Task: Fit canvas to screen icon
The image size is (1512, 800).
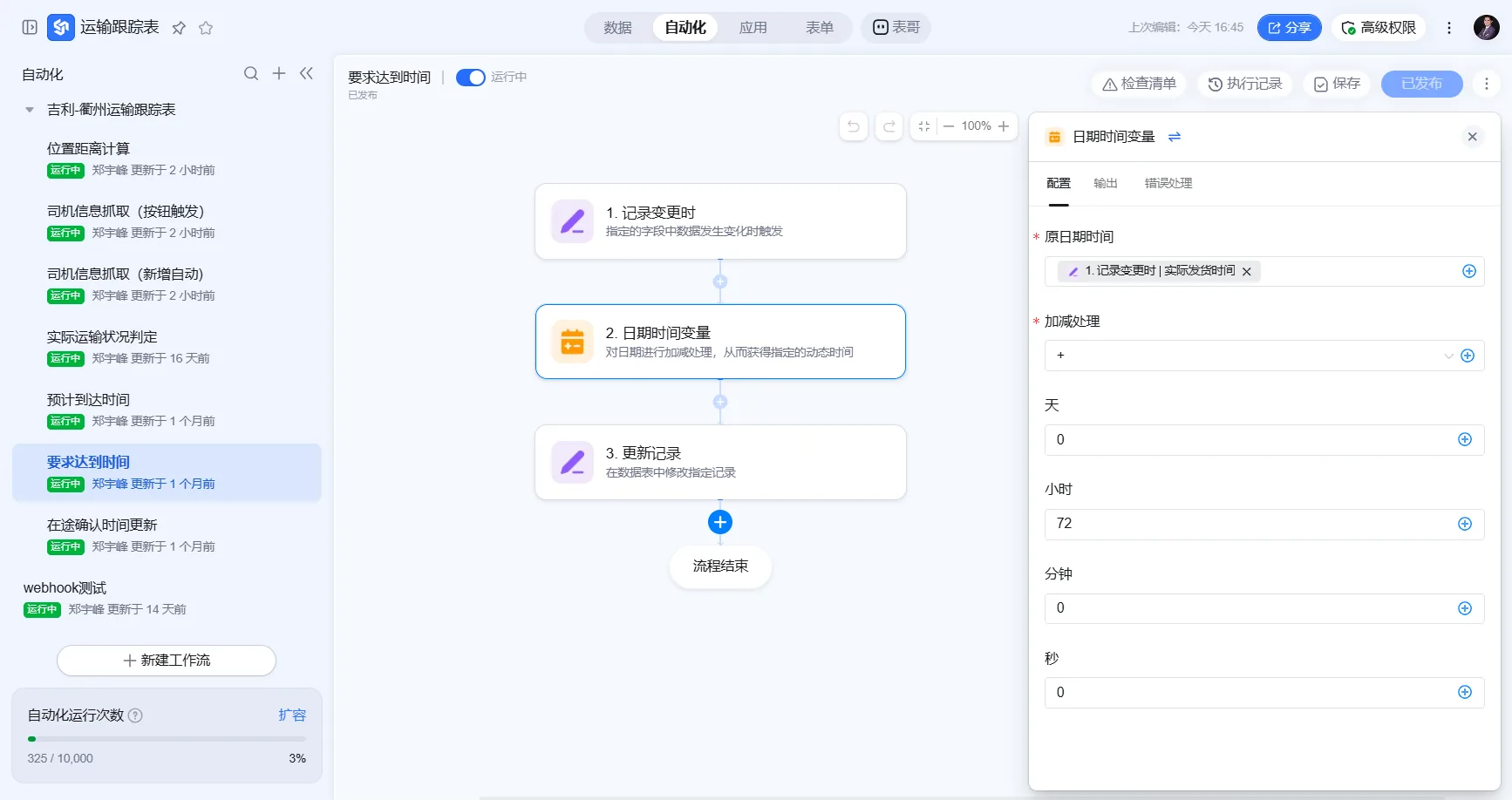Action: coord(924,126)
